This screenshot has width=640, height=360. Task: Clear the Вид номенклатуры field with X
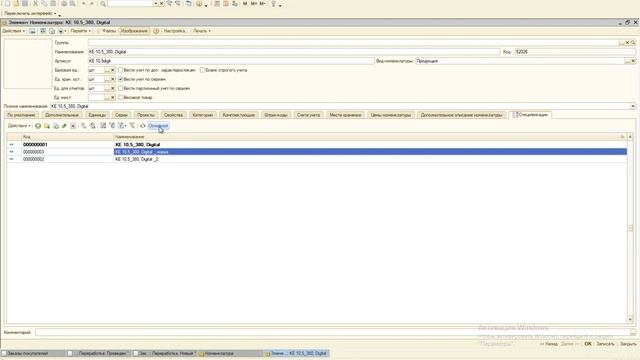[x=633, y=61]
